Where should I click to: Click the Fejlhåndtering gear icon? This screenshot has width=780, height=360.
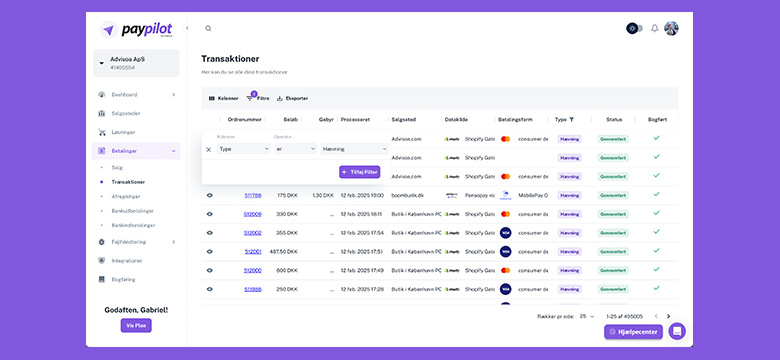(101, 242)
